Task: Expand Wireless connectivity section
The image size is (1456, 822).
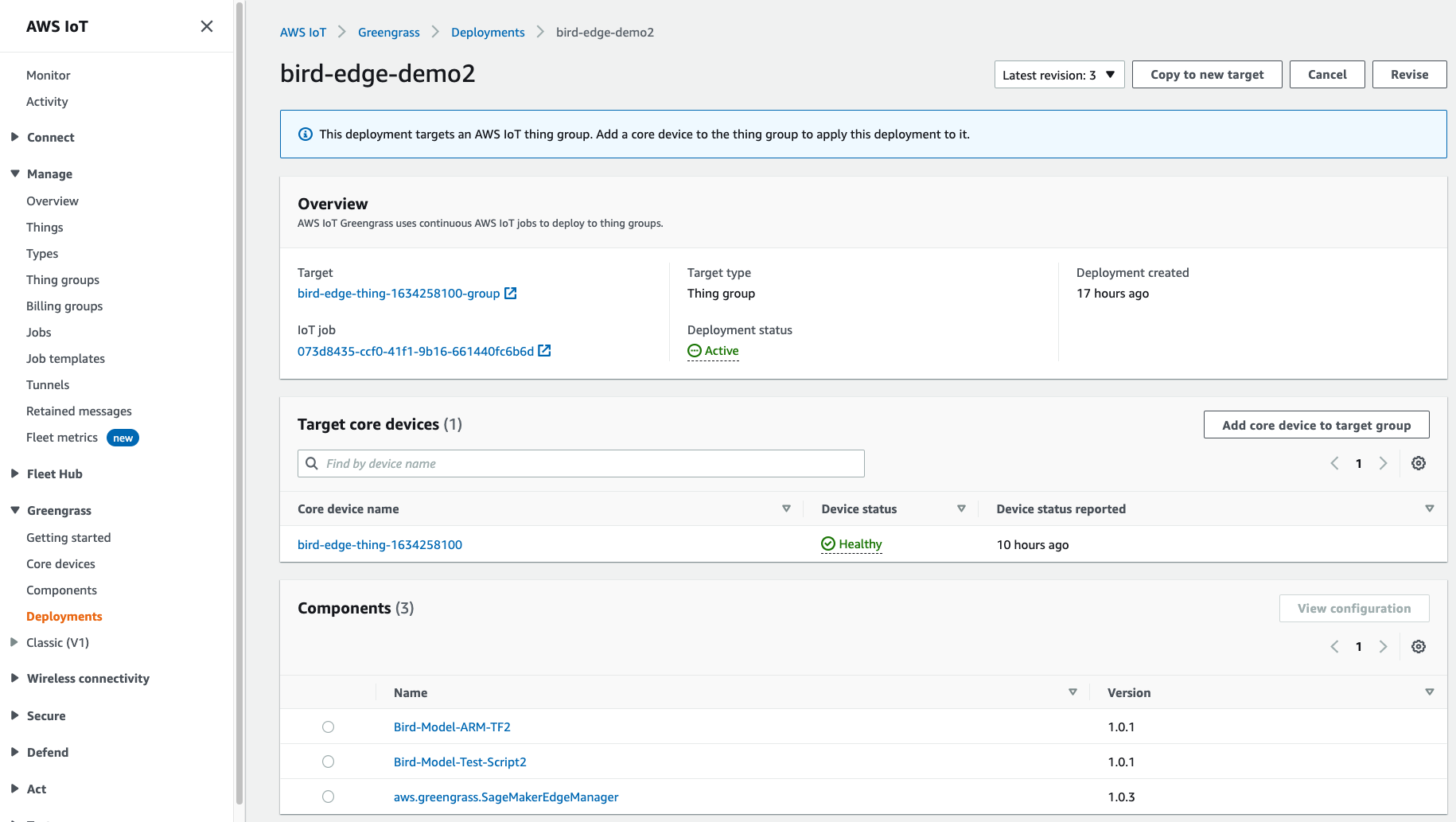Action: [14, 678]
